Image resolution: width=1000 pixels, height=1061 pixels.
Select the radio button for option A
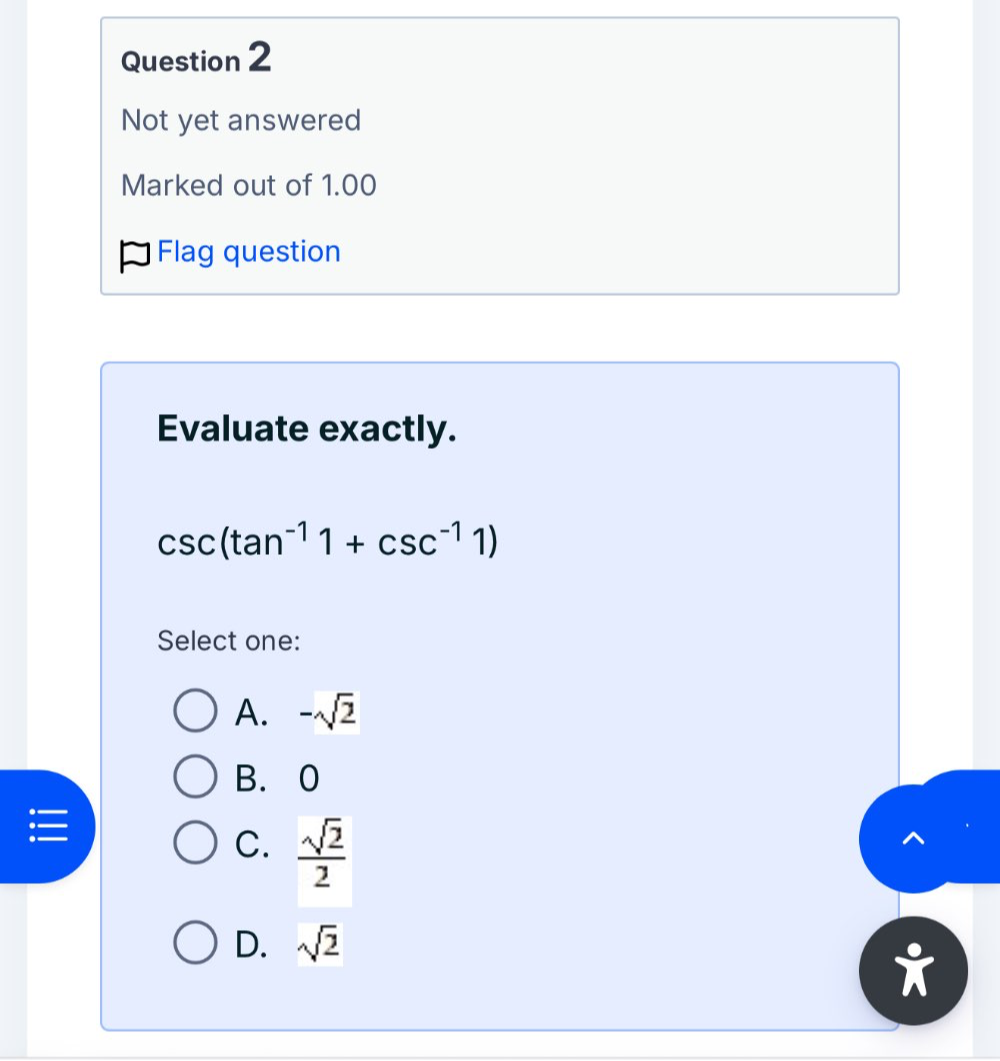[x=195, y=711]
